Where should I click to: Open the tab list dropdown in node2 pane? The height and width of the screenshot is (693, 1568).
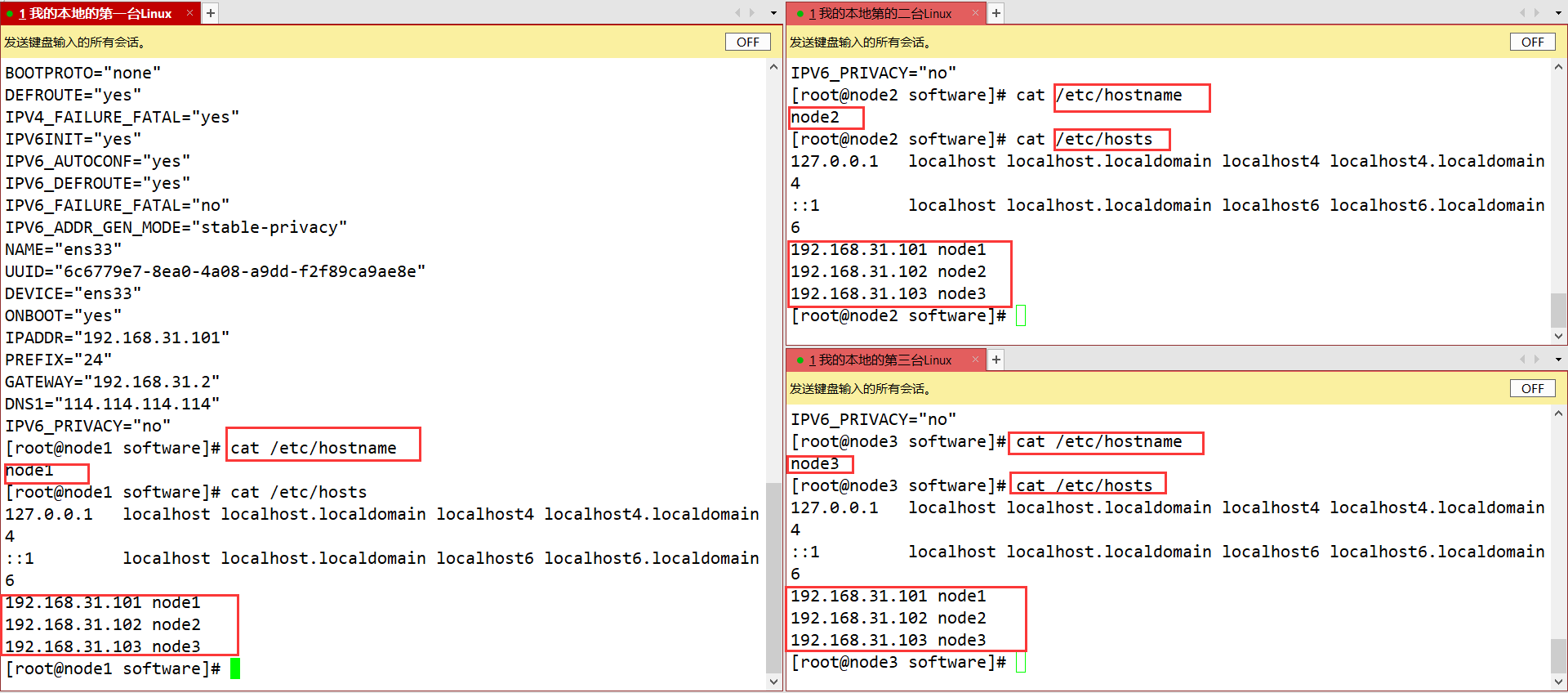[x=1558, y=13]
